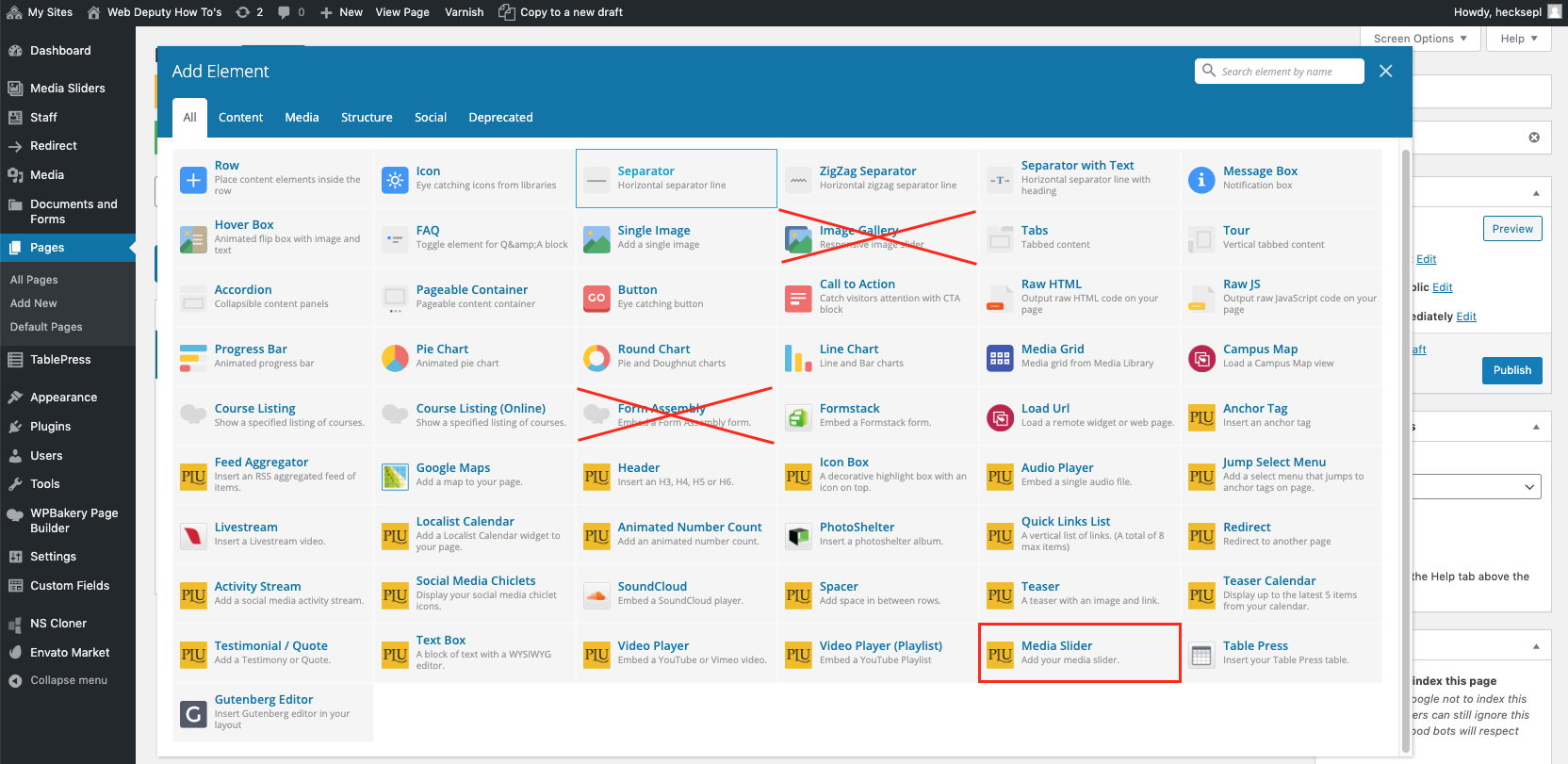The height and width of the screenshot is (764, 1568).
Task: Click the Table Press element icon
Action: 1201,655
